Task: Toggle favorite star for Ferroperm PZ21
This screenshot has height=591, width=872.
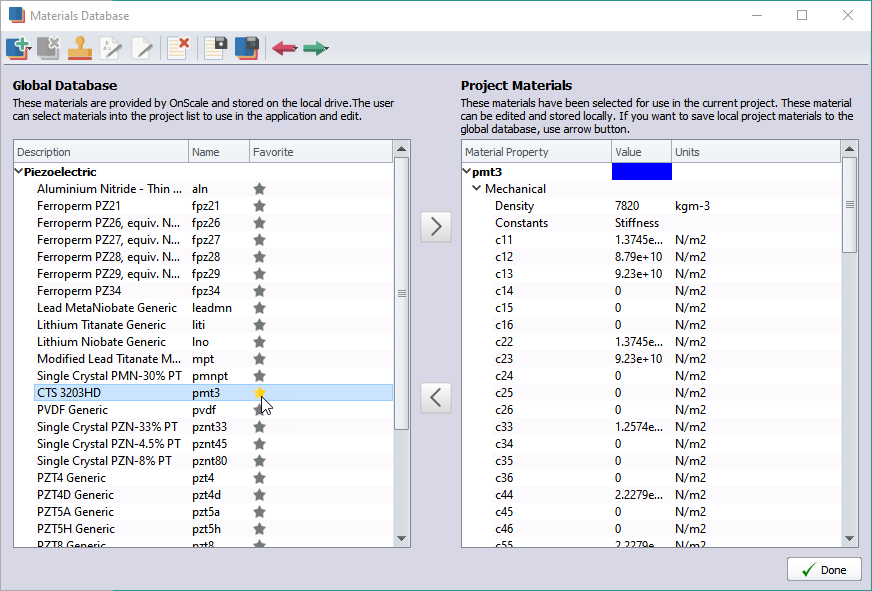Action: tap(259, 206)
